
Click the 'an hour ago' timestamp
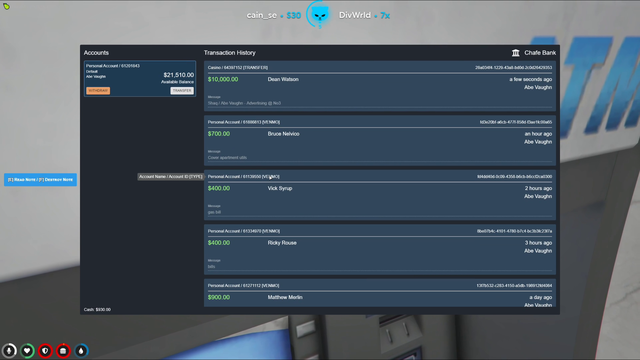pos(538,134)
